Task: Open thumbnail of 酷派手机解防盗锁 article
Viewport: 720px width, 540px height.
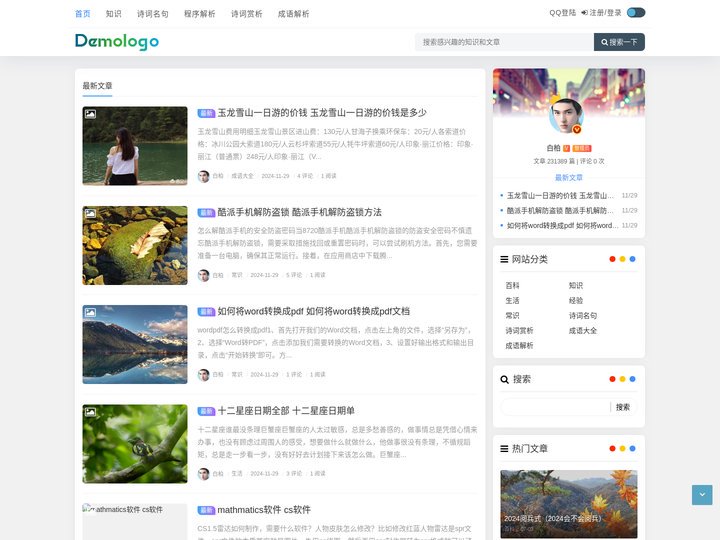Action: 135,245
